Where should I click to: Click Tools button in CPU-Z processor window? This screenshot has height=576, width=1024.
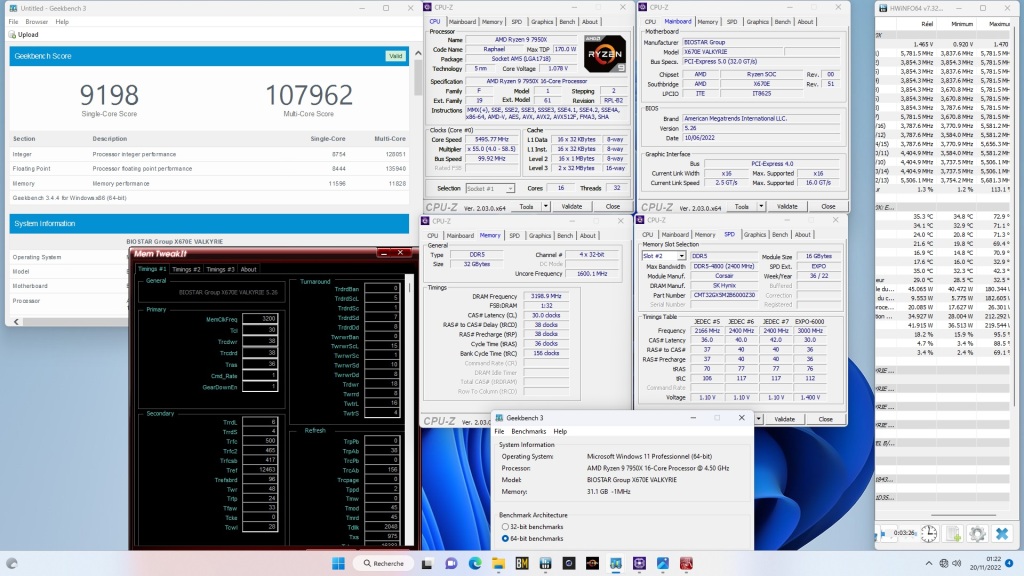click(526, 206)
